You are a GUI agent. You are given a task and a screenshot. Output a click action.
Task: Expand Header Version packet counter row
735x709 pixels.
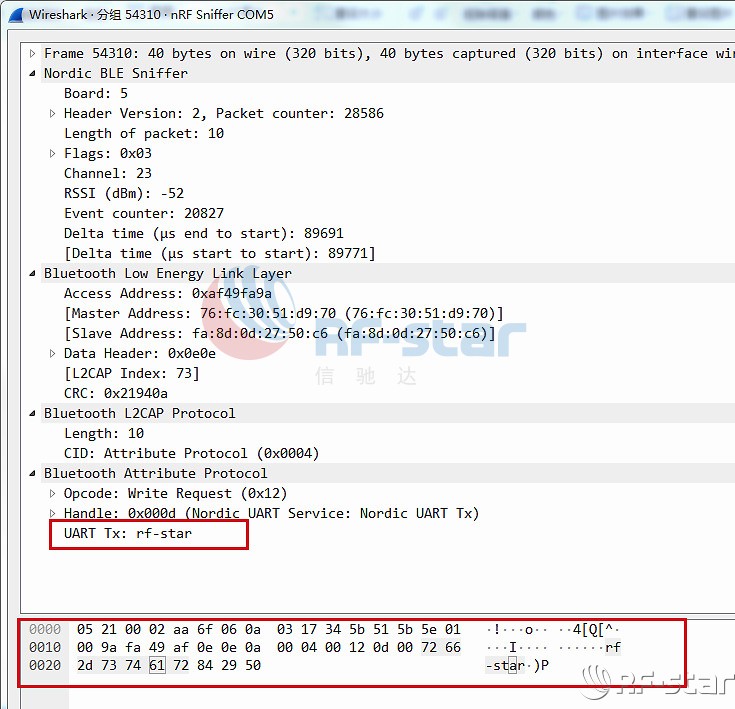[x=52, y=113]
